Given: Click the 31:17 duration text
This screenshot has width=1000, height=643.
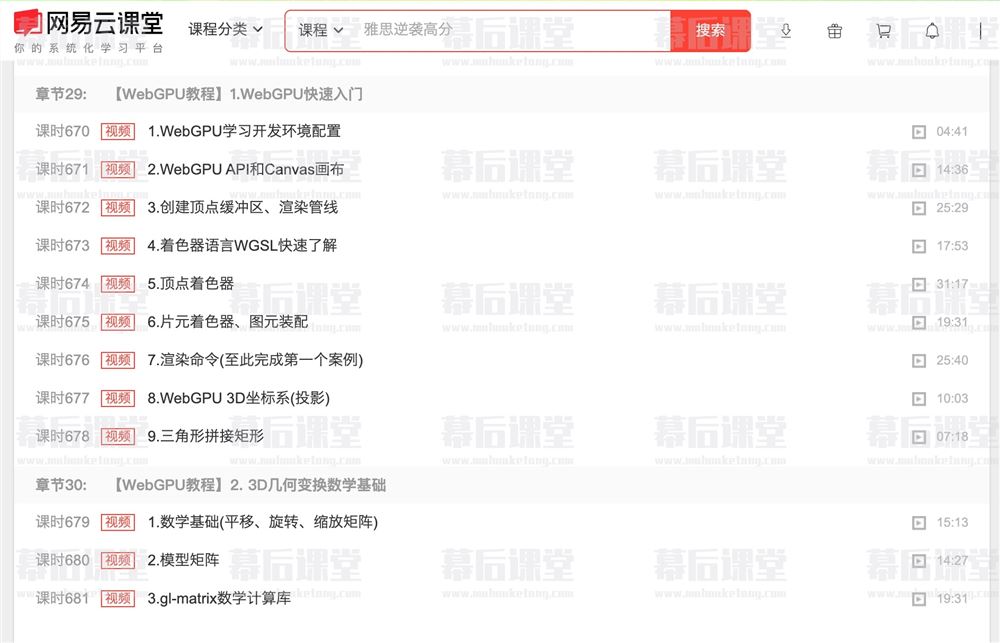Looking at the screenshot, I should (952, 285).
